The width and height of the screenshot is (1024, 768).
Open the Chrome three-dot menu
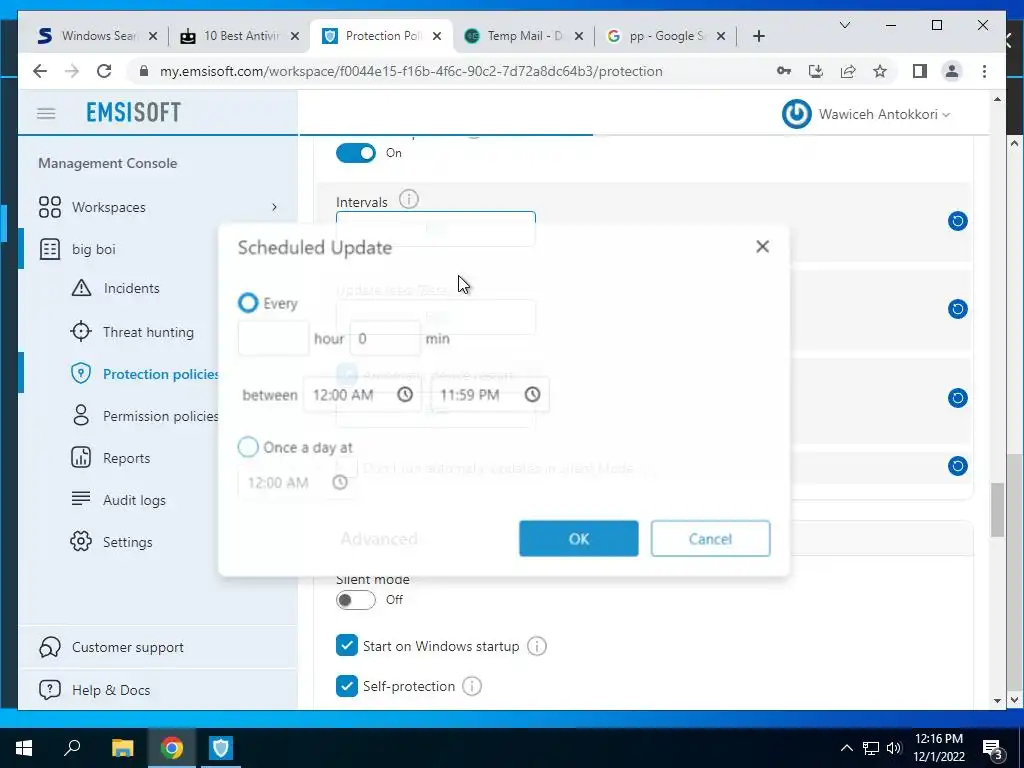pos(984,71)
